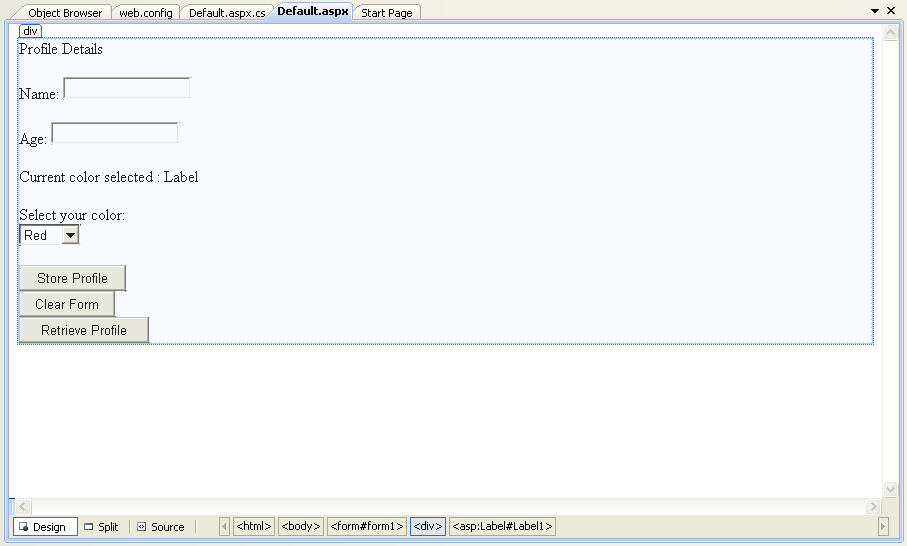Switch to Design view
Viewport: 907px width, 546px height.
click(x=44, y=527)
